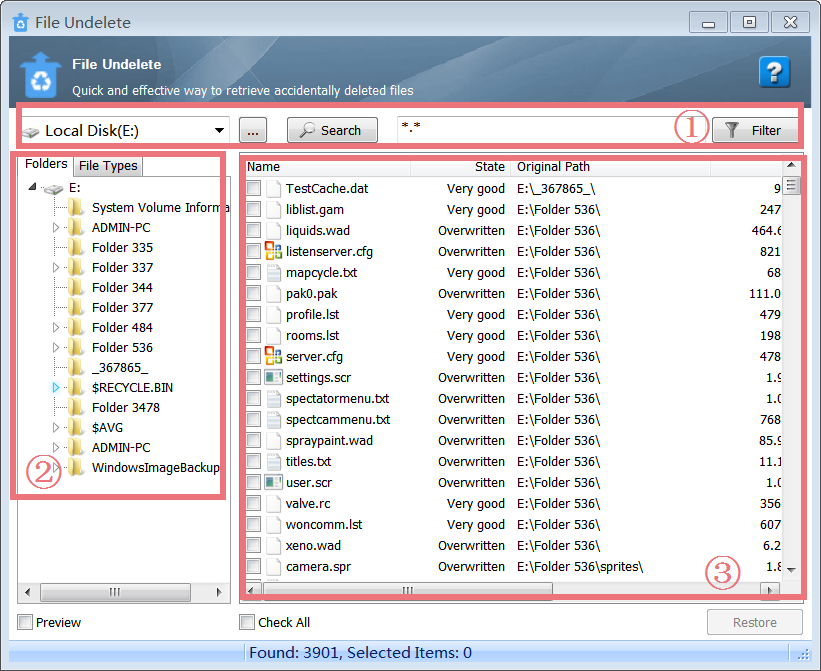Enable the Check All checkbox
821x671 pixels.
pyautogui.click(x=247, y=622)
